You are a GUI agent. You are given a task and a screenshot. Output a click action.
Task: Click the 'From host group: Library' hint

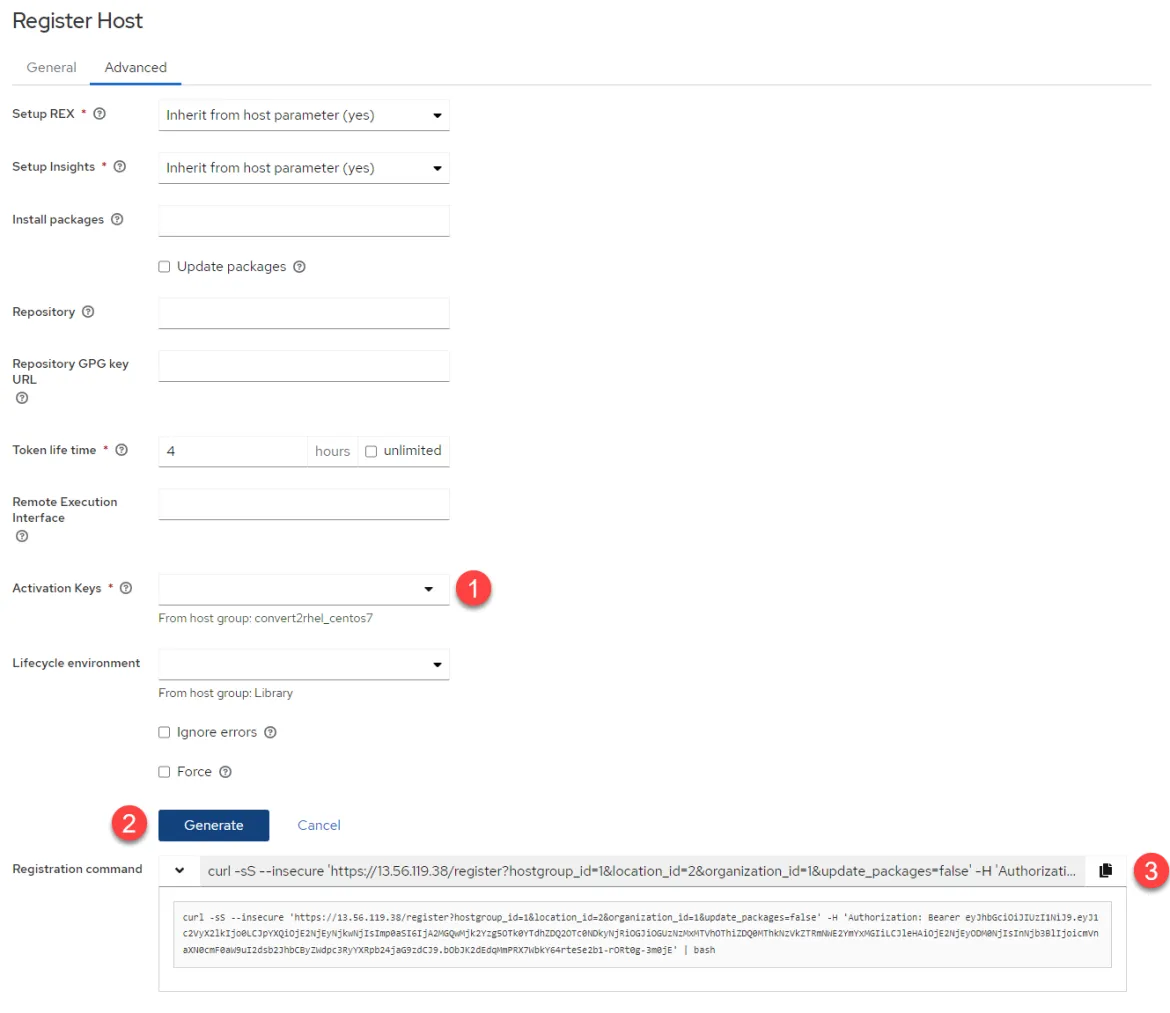225,693
